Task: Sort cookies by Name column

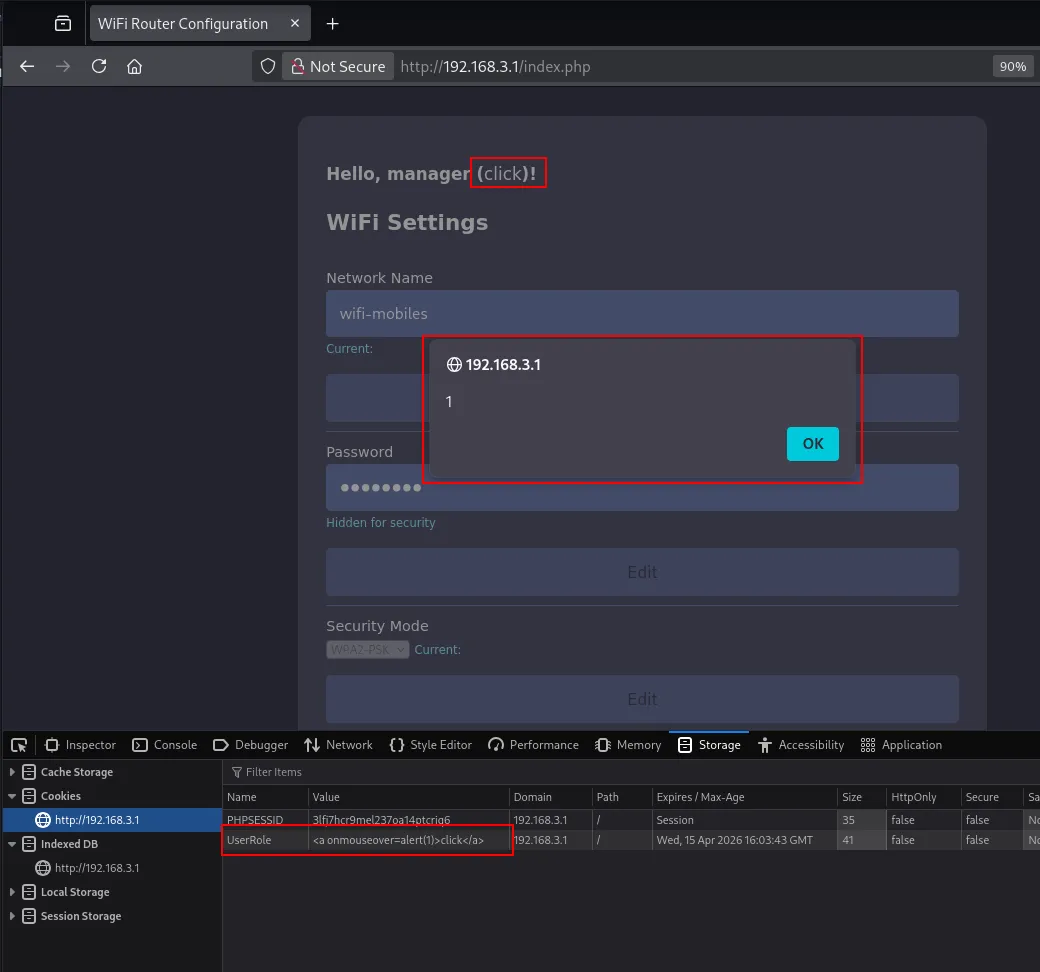Action: coord(265,798)
